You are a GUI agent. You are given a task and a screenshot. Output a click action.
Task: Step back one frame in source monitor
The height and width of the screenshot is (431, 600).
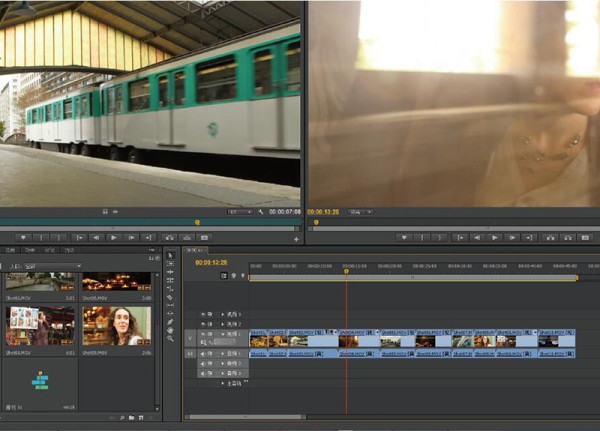tap(96, 238)
